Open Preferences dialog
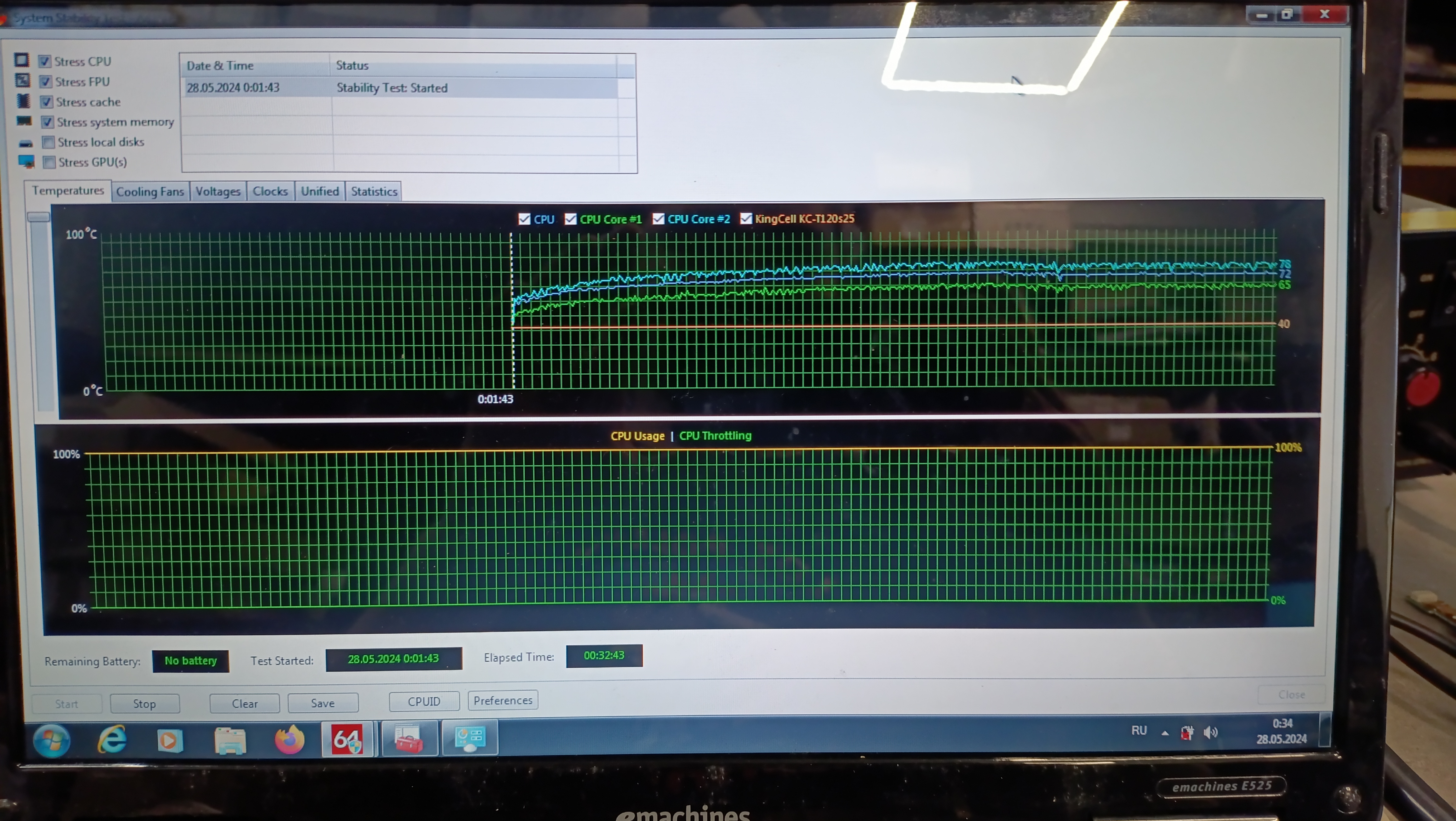Screen dimensions: 1456x821 pyautogui.click(x=503, y=700)
